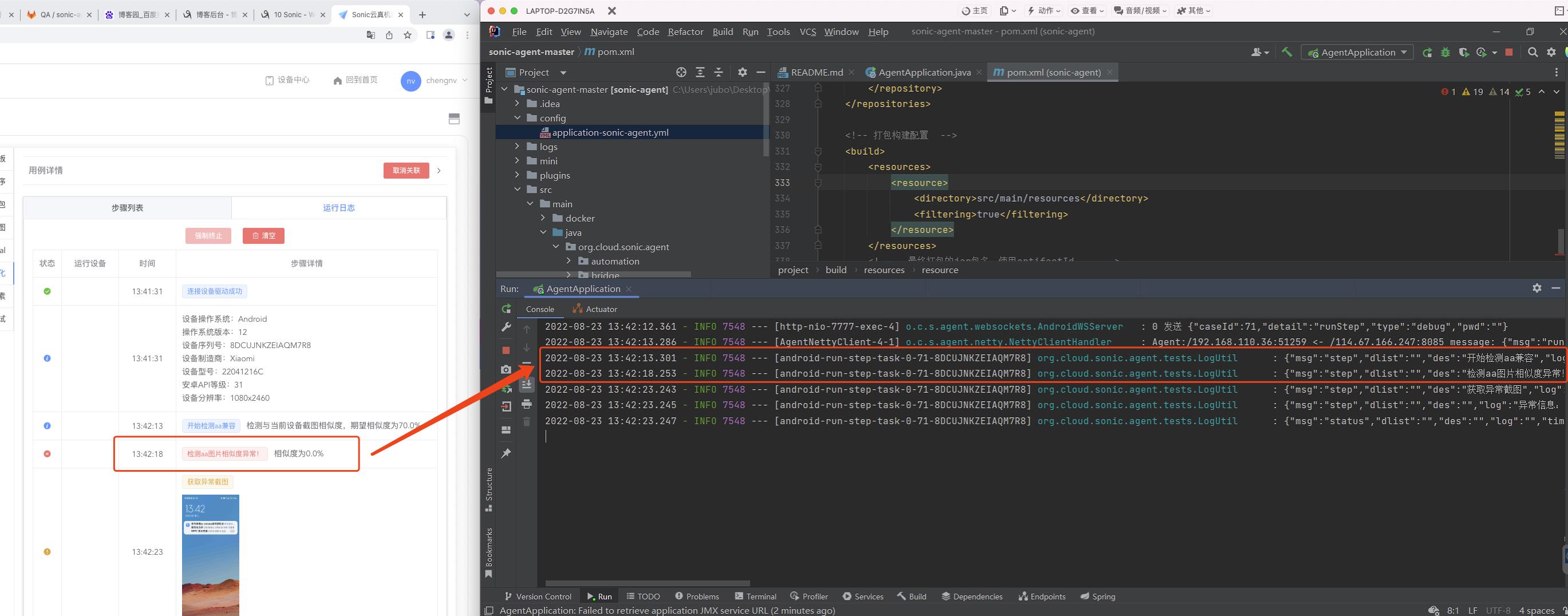This screenshot has width=1568, height=616.
Task: Pin the Run tab with pin icon
Action: 506,453
